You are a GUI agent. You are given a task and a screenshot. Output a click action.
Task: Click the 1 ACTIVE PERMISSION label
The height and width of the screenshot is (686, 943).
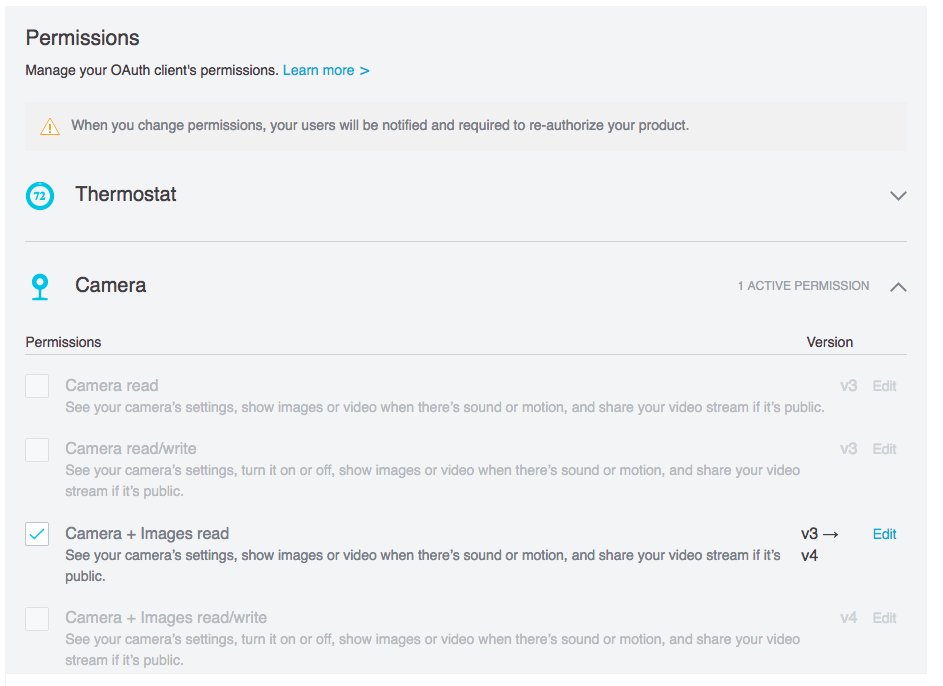pos(803,286)
